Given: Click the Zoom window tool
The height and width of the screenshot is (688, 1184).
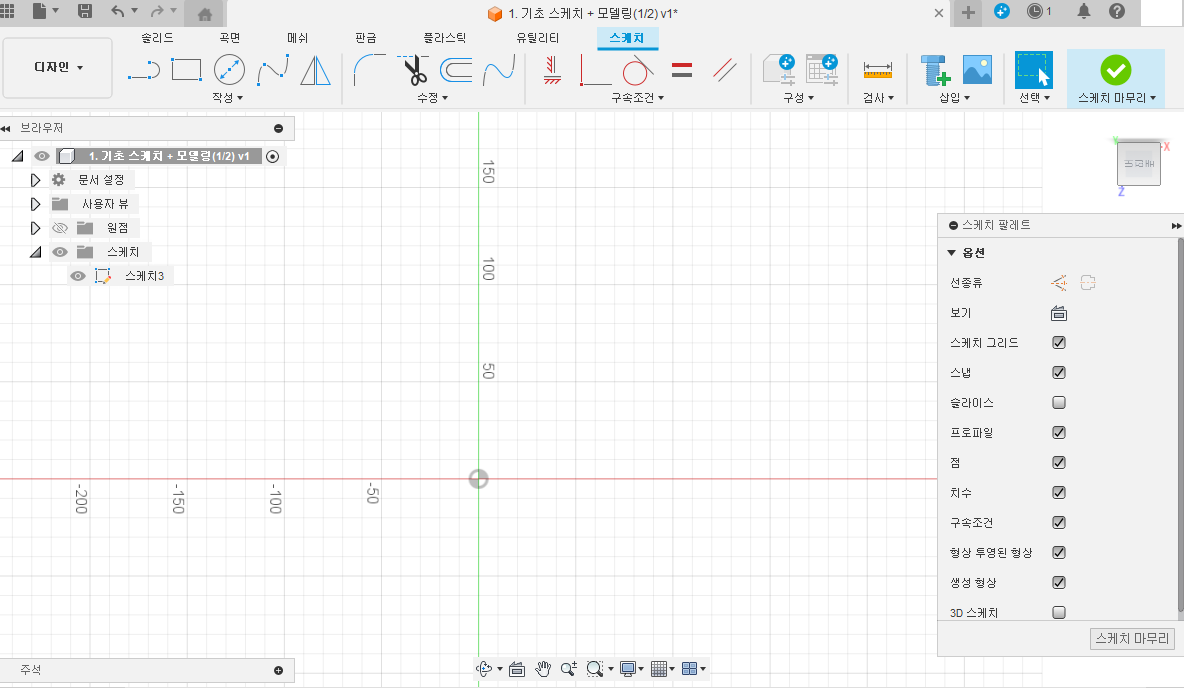Looking at the screenshot, I should 595,668.
